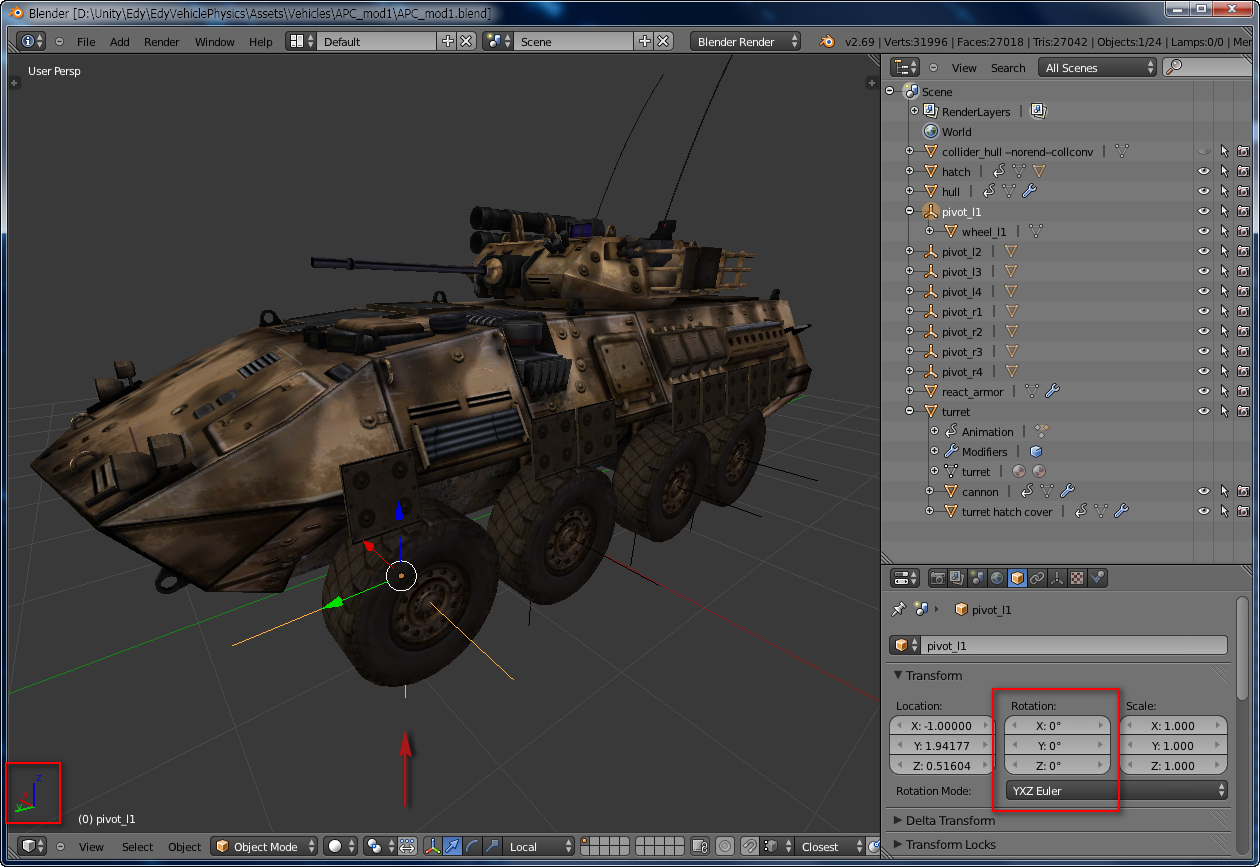Toggle selectability of the turret object
The image size is (1260, 867).
coord(1224,412)
